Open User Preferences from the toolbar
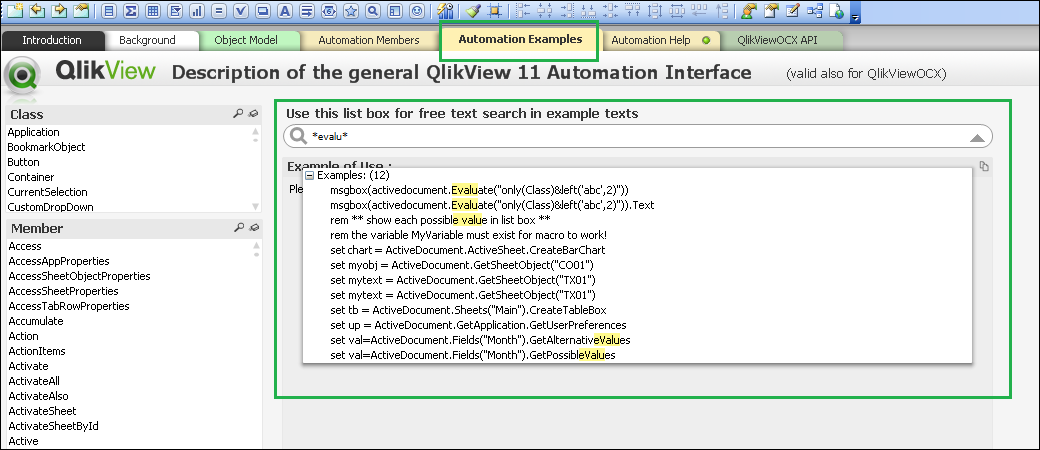Screen dimensions: 1040x450 pos(749,11)
